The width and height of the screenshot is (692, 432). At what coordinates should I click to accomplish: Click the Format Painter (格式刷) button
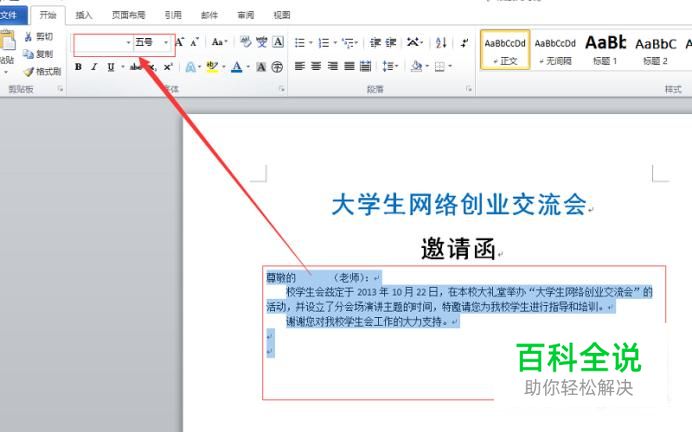coord(42,71)
